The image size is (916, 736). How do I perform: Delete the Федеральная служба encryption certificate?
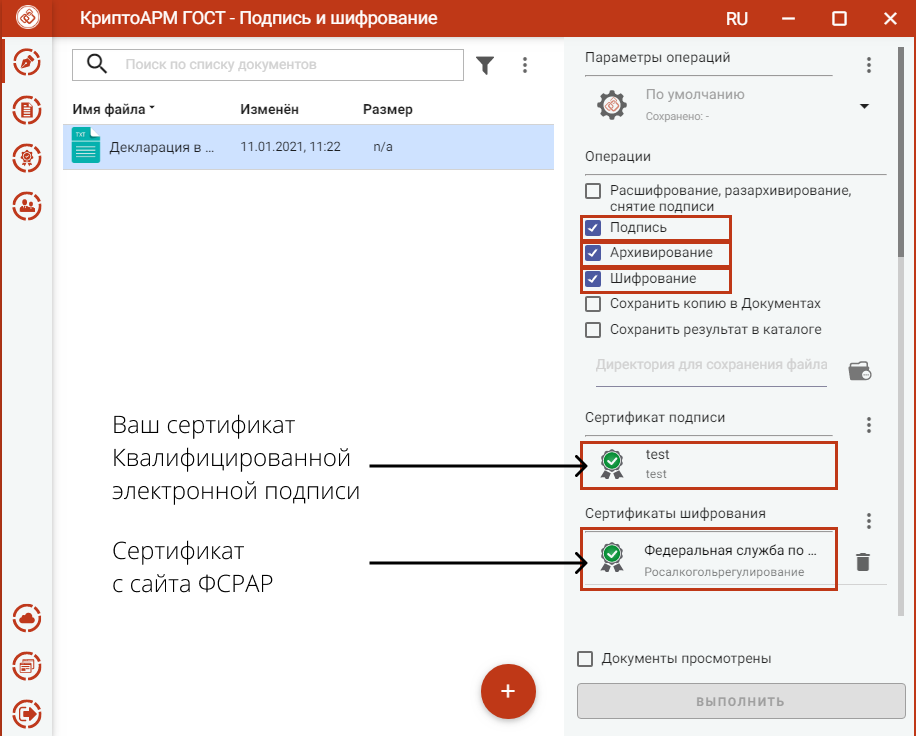coord(863,561)
